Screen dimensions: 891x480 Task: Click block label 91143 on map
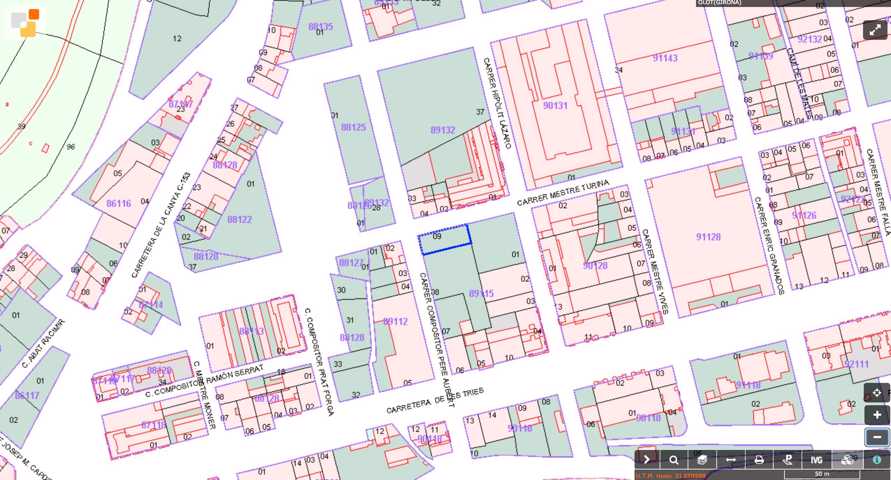(664, 58)
